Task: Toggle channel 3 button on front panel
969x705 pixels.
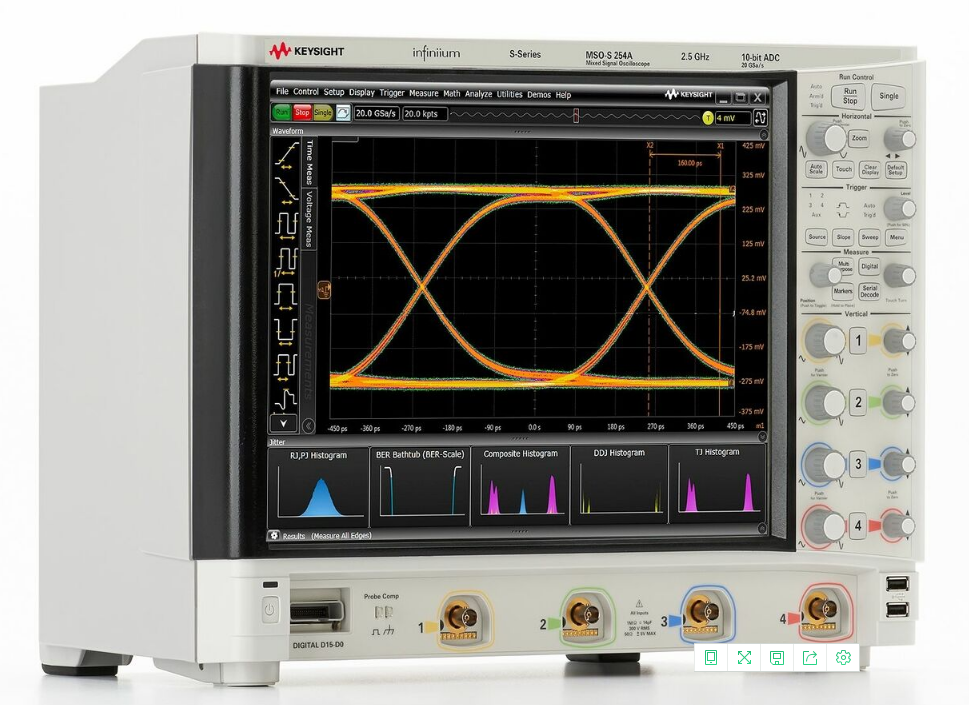Action: 856,464
